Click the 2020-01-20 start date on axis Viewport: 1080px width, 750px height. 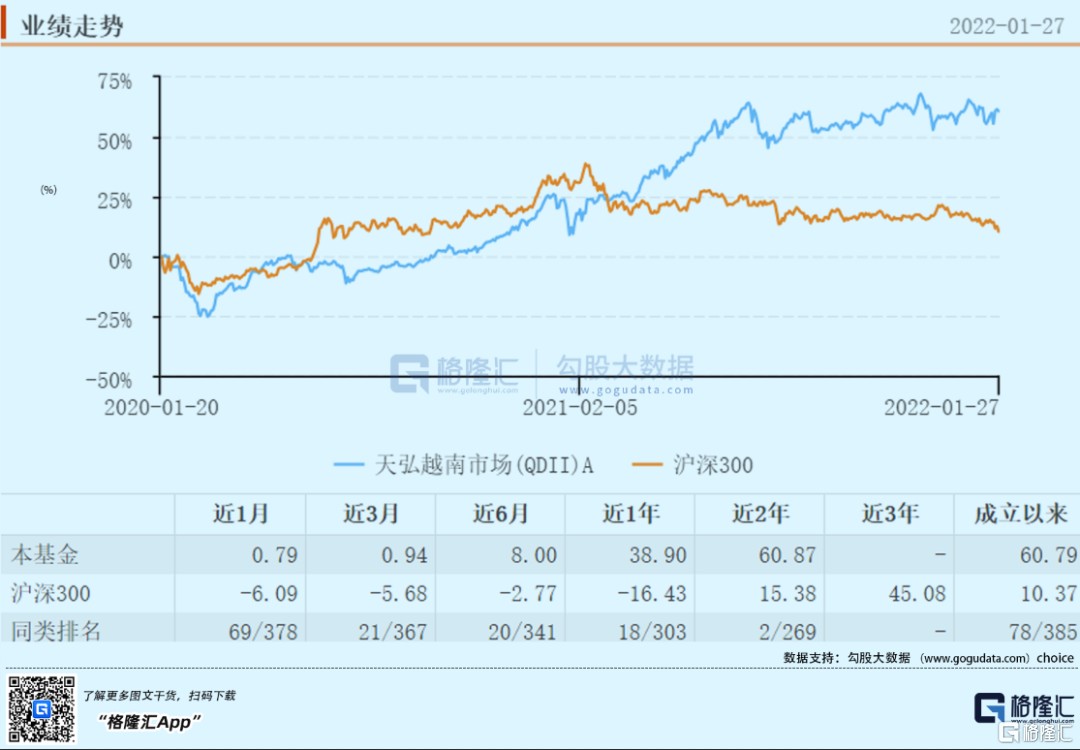(160, 408)
